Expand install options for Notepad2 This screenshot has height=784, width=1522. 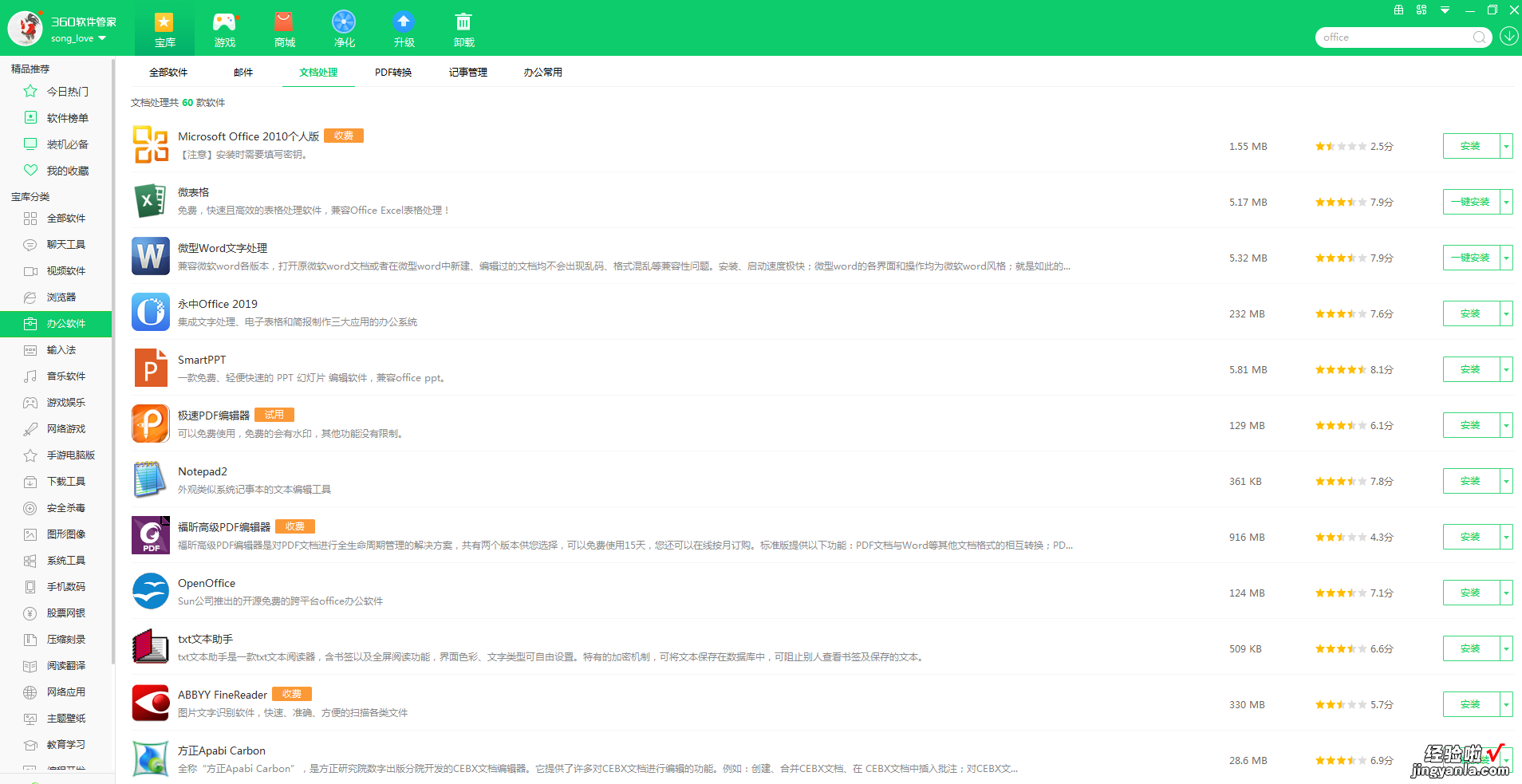(1506, 481)
